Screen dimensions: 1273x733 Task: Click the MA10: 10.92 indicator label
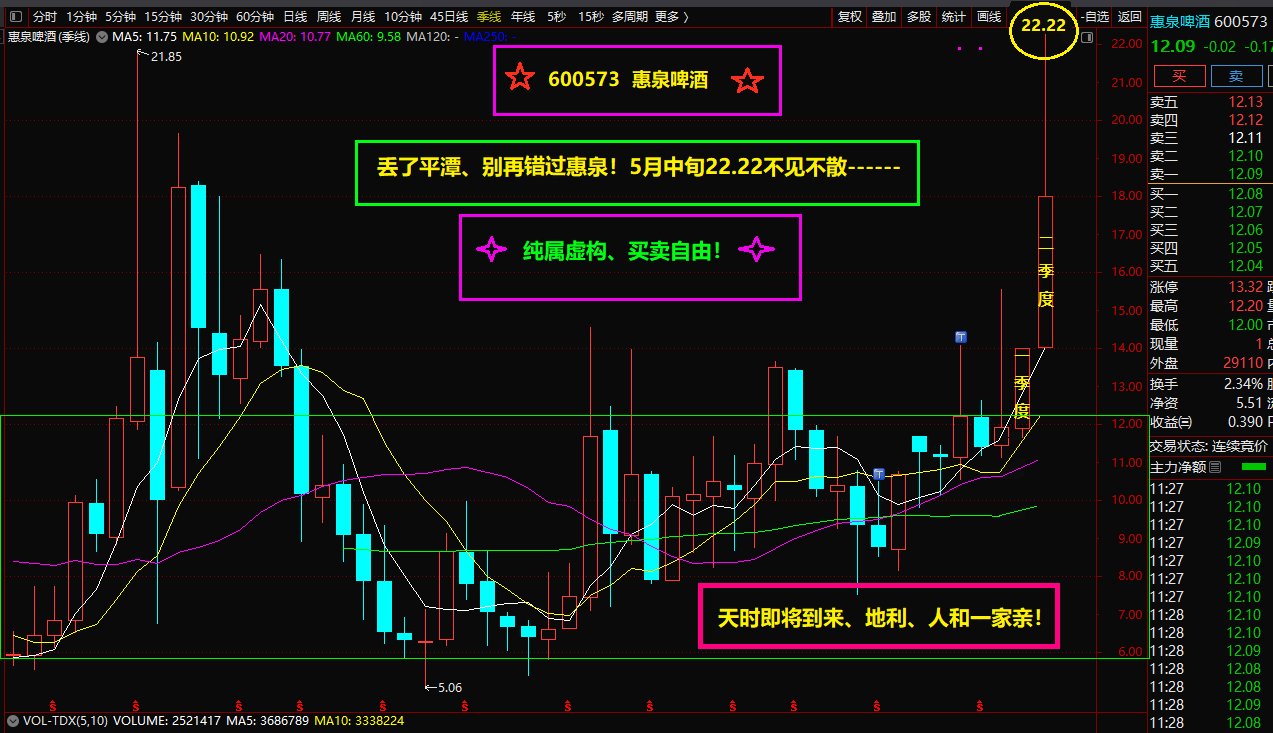pyautogui.click(x=217, y=37)
